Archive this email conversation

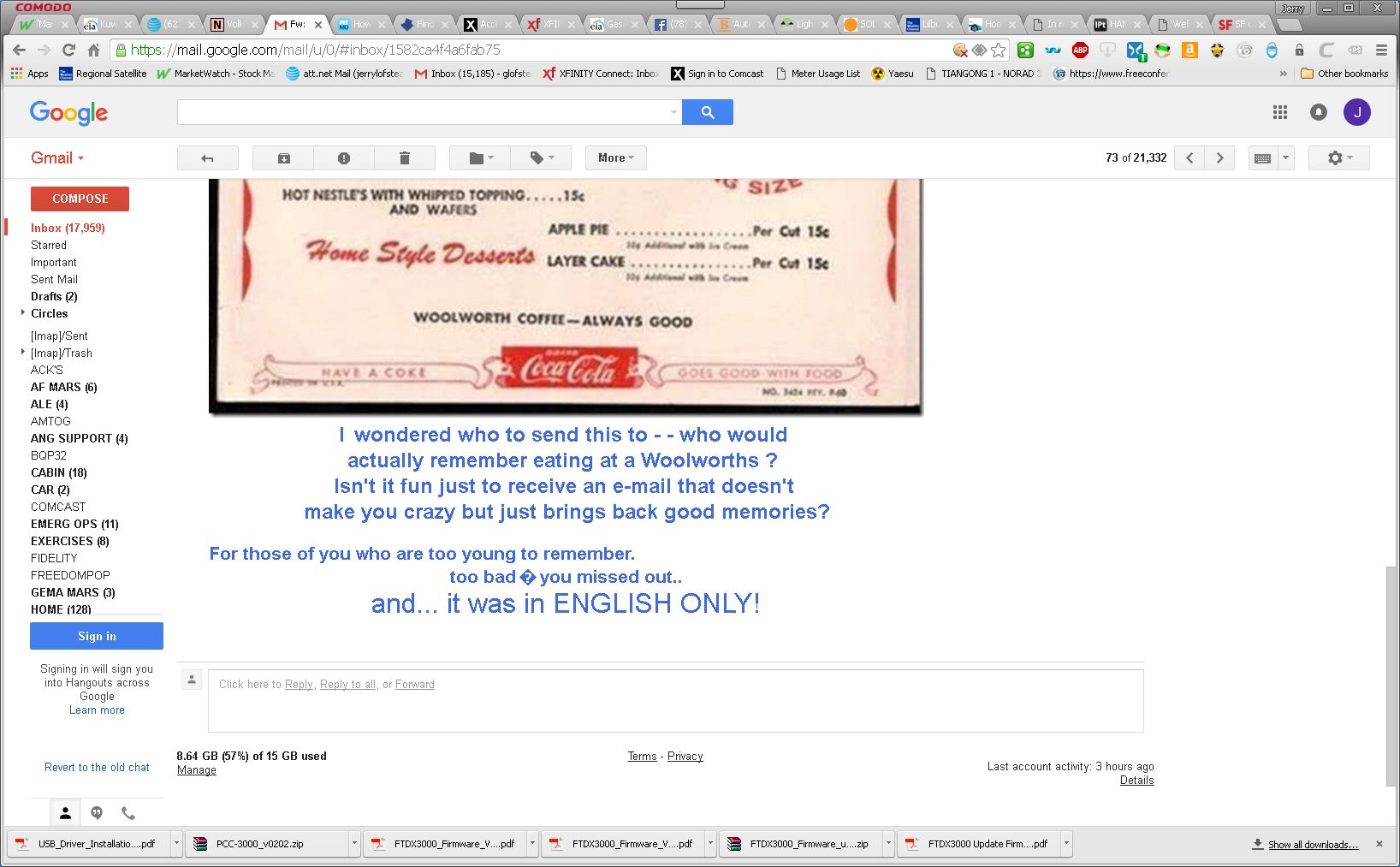[283, 158]
